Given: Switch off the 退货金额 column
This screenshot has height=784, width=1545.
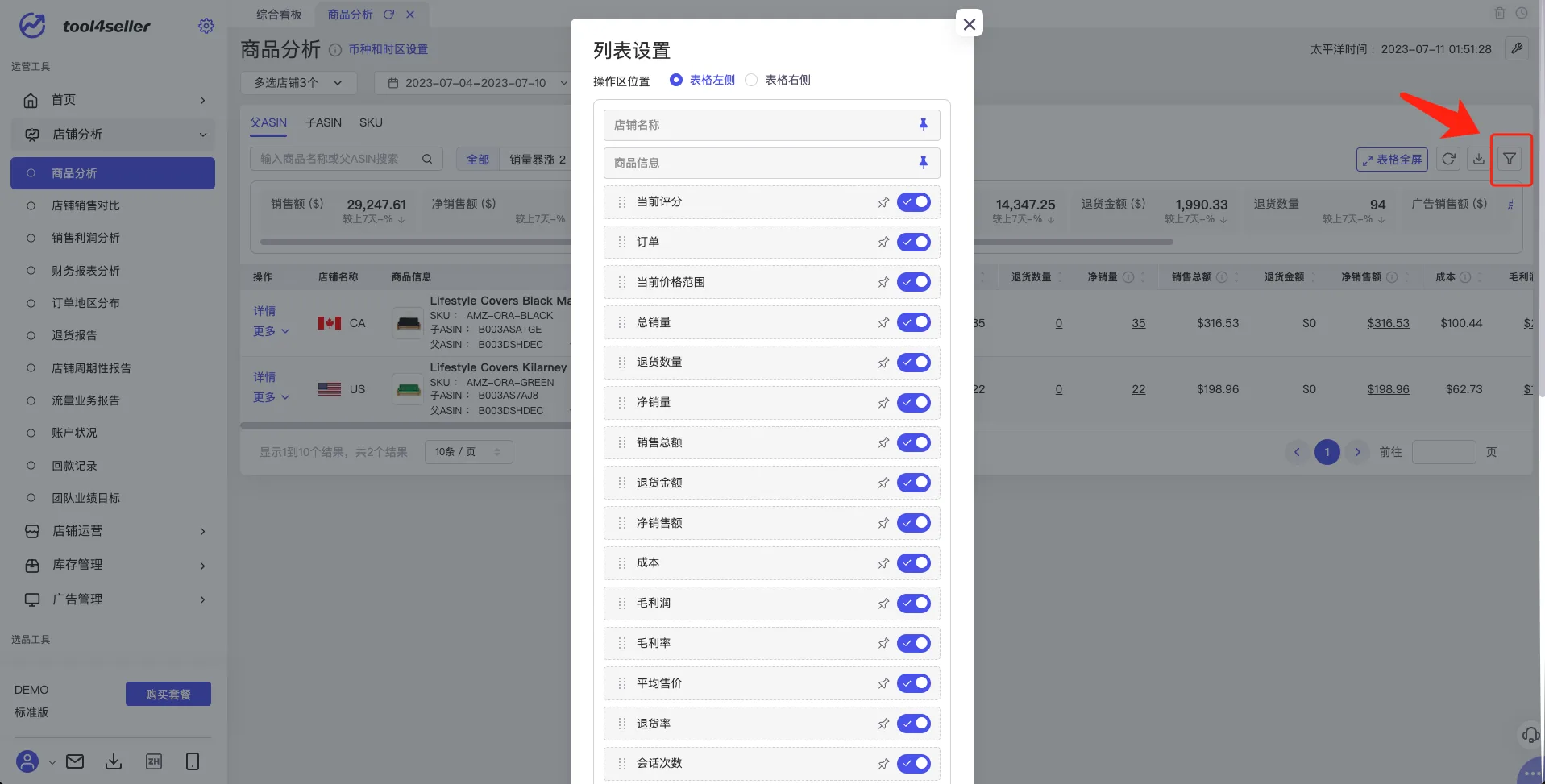Looking at the screenshot, I should click(914, 483).
